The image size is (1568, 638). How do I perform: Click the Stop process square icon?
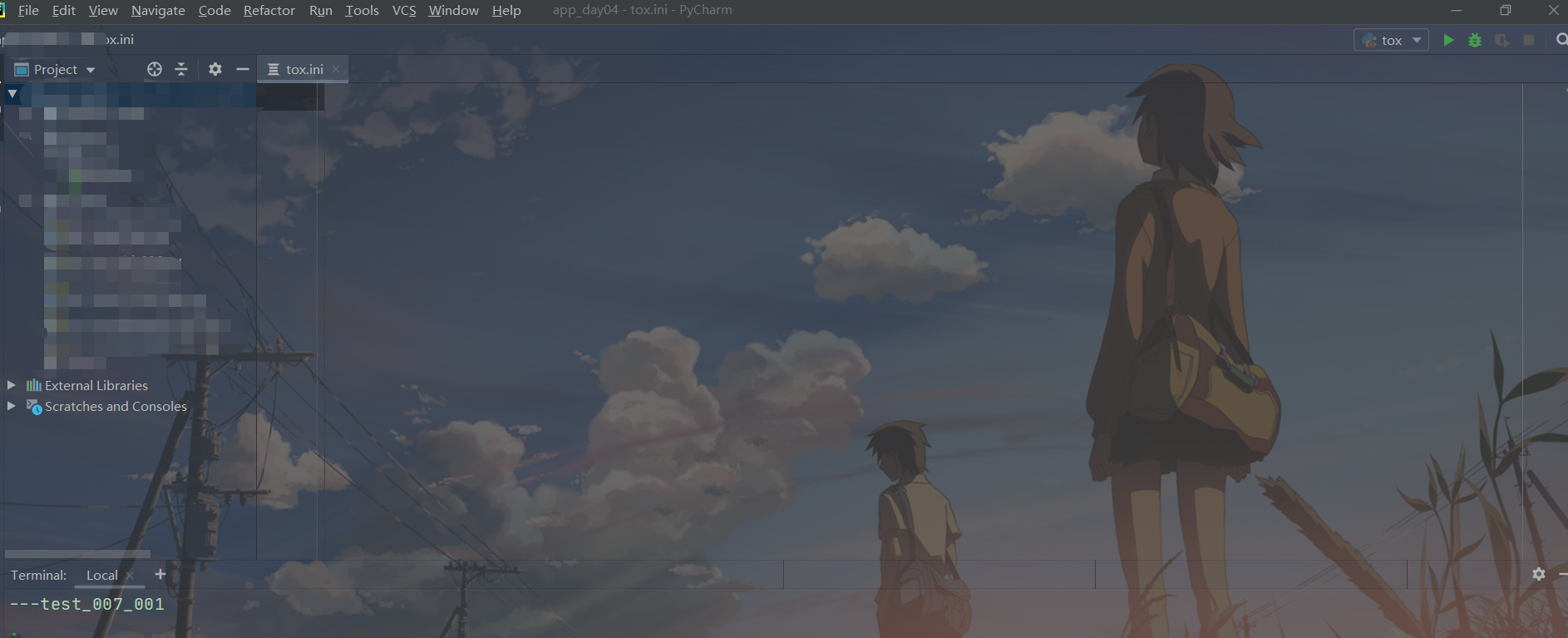click(x=1529, y=40)
